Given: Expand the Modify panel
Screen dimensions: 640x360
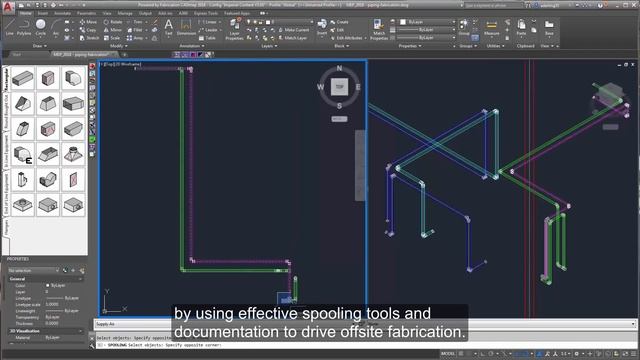Looking at the screenshot, I should 119,46.
